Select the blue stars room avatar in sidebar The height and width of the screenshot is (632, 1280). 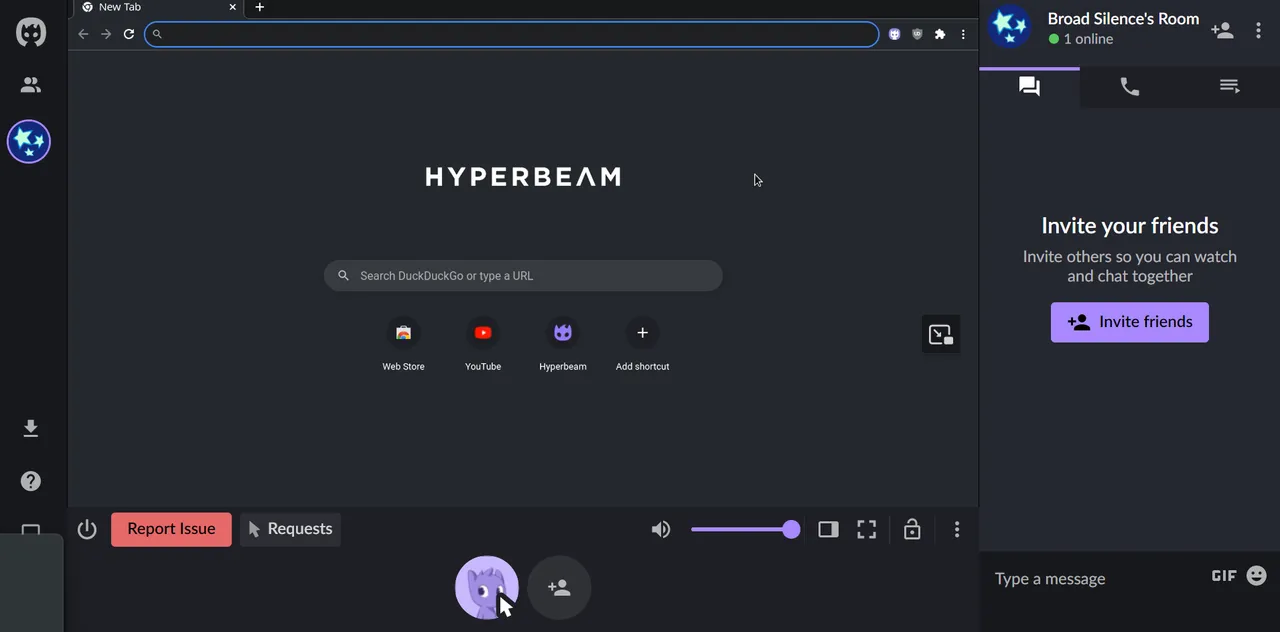[x=29, y=141]
